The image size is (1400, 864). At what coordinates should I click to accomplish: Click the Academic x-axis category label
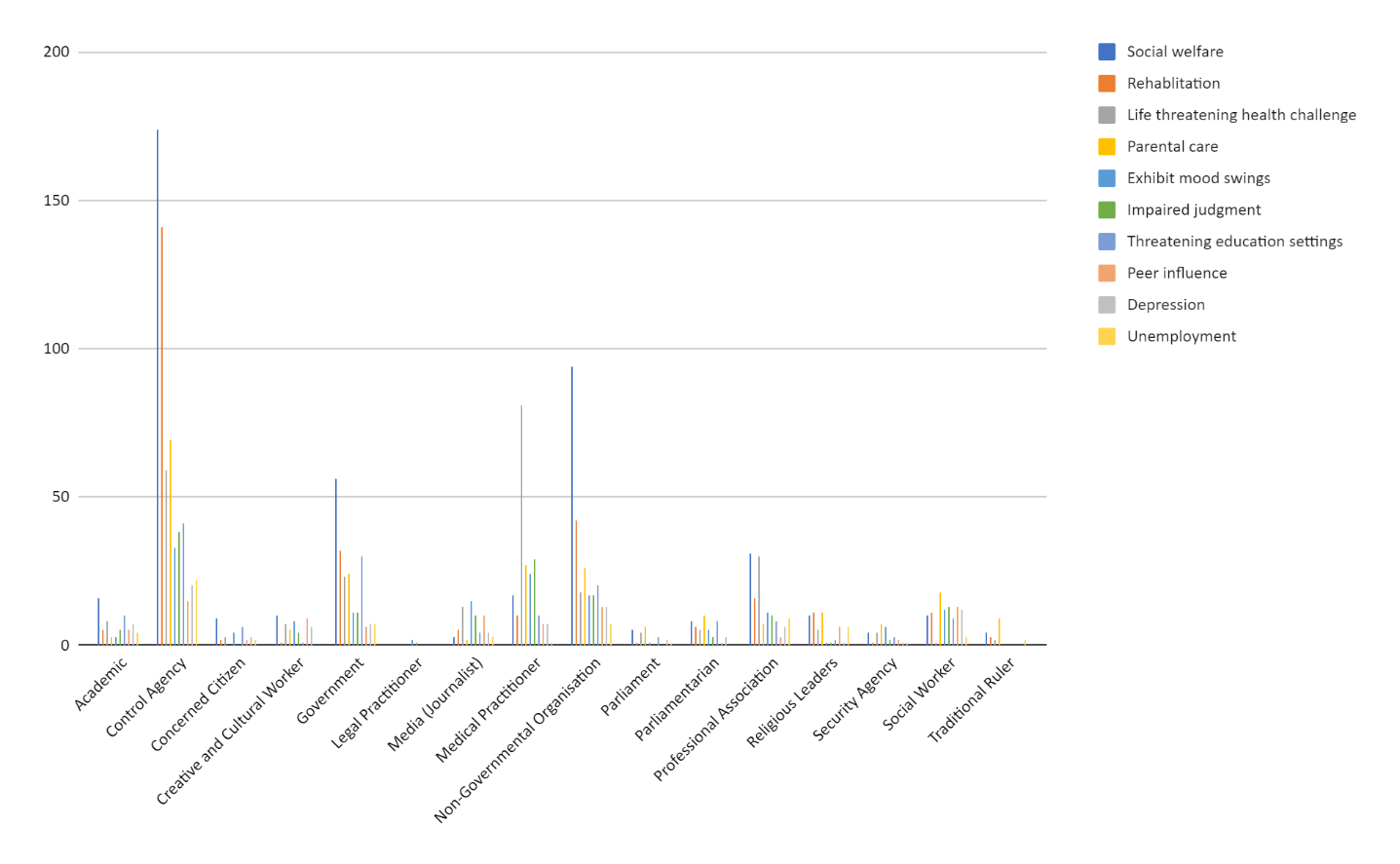click(101, 684)
